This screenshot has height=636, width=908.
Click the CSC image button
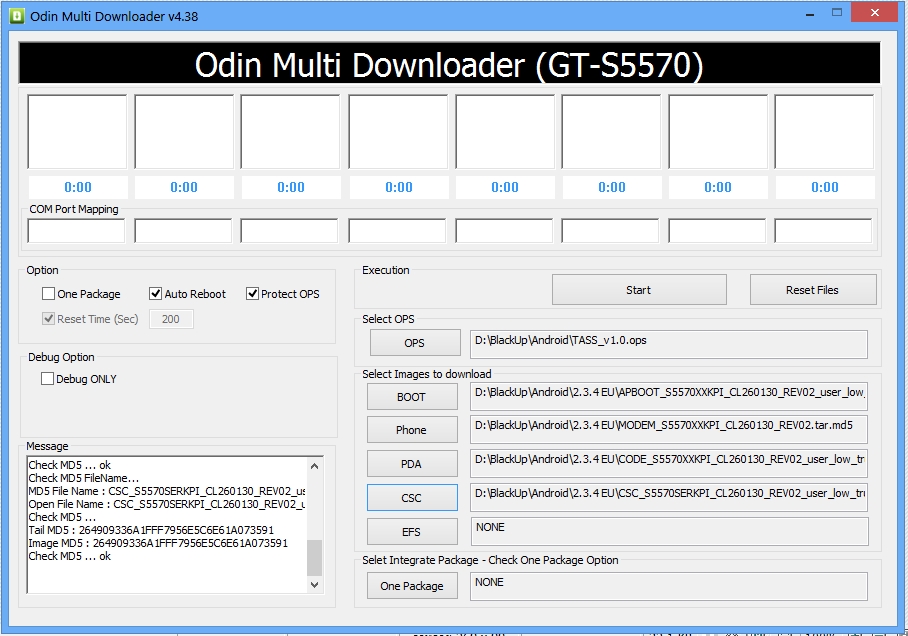412,498
